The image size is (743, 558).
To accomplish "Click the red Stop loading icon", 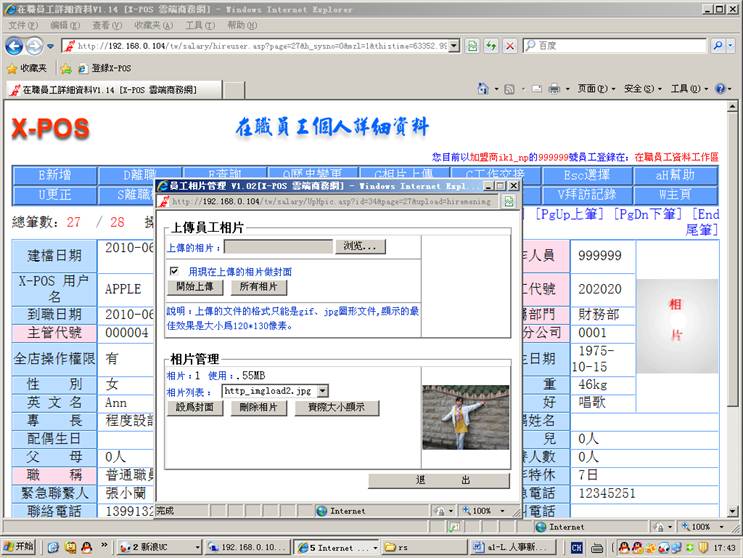I will coord(509,46).
